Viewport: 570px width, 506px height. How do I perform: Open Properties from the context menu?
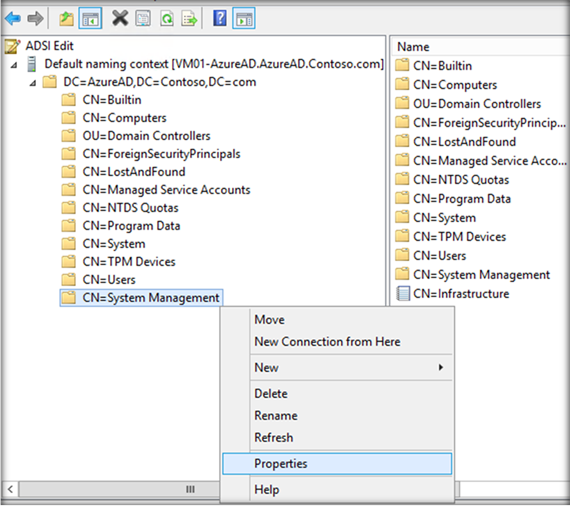tap(337, 463)
